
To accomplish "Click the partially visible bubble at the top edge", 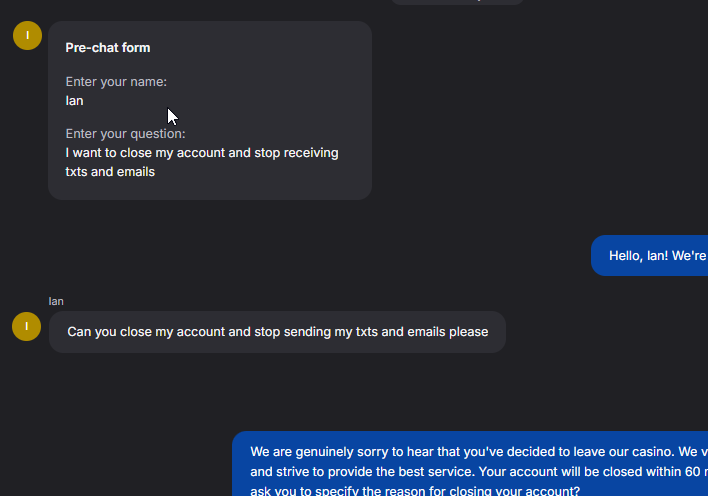I will (x=456, y=2).
